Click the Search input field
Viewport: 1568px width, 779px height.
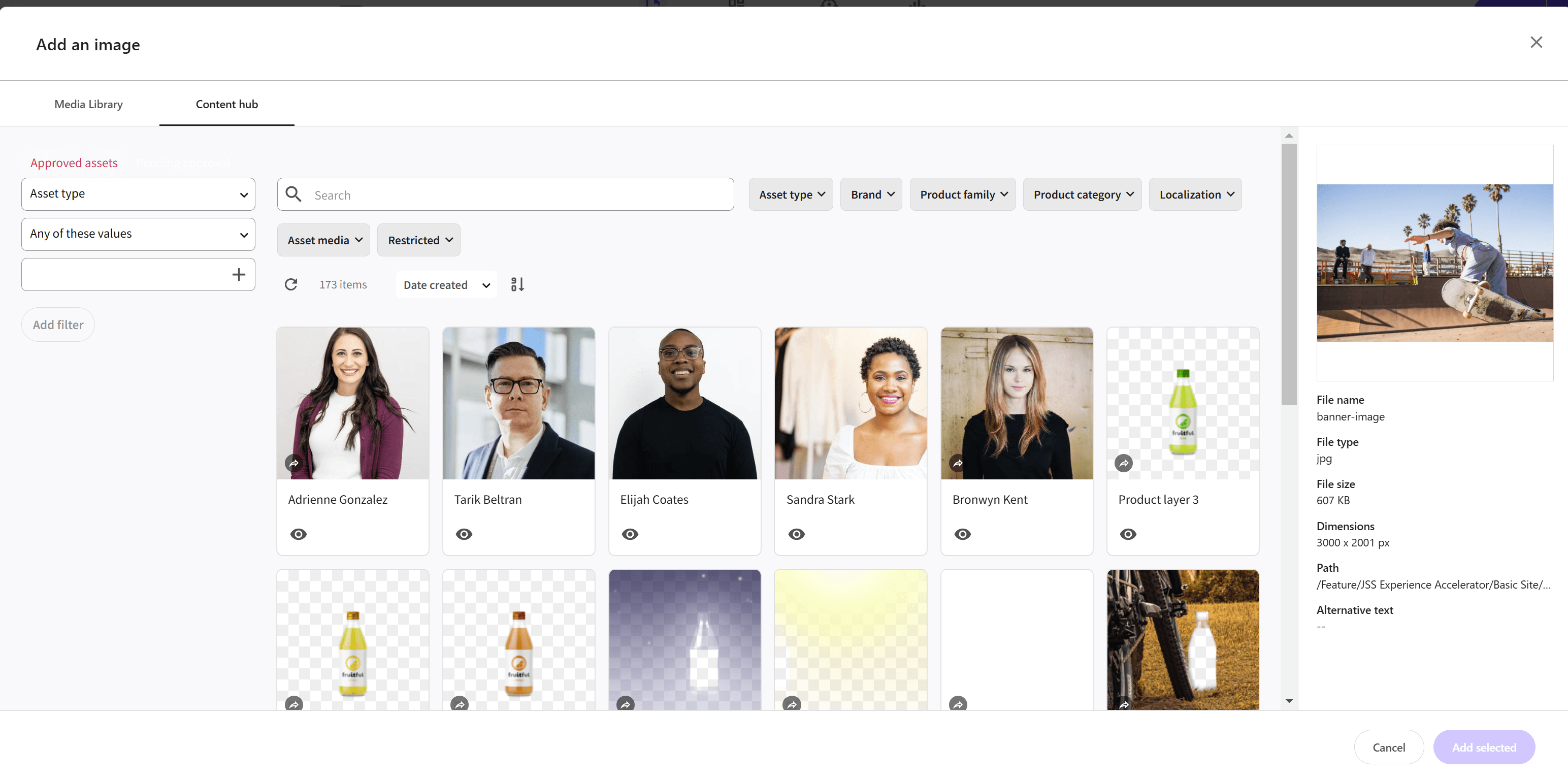517,195
